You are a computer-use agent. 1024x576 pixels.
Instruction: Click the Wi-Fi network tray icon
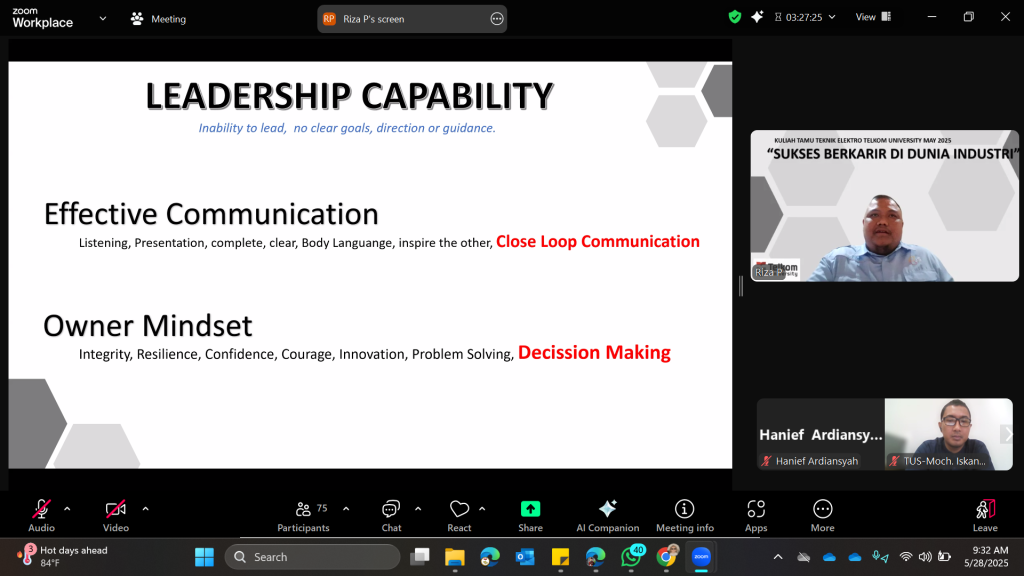click(906, 557)
